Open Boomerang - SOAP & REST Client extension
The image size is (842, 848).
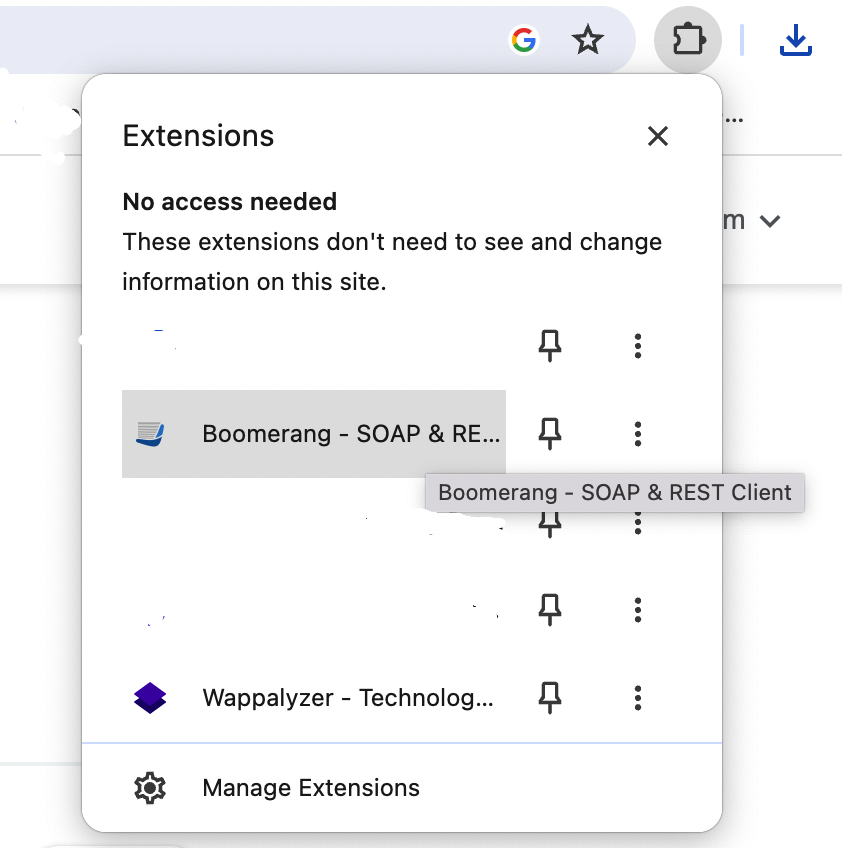coord(314,434)
